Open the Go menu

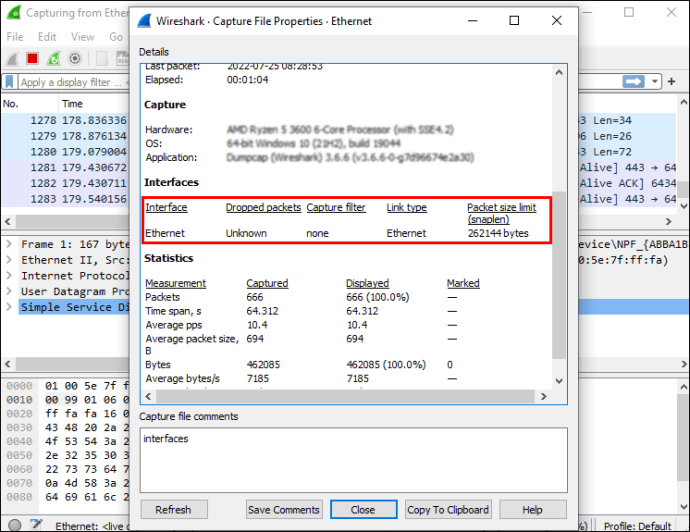pos(116,37)
